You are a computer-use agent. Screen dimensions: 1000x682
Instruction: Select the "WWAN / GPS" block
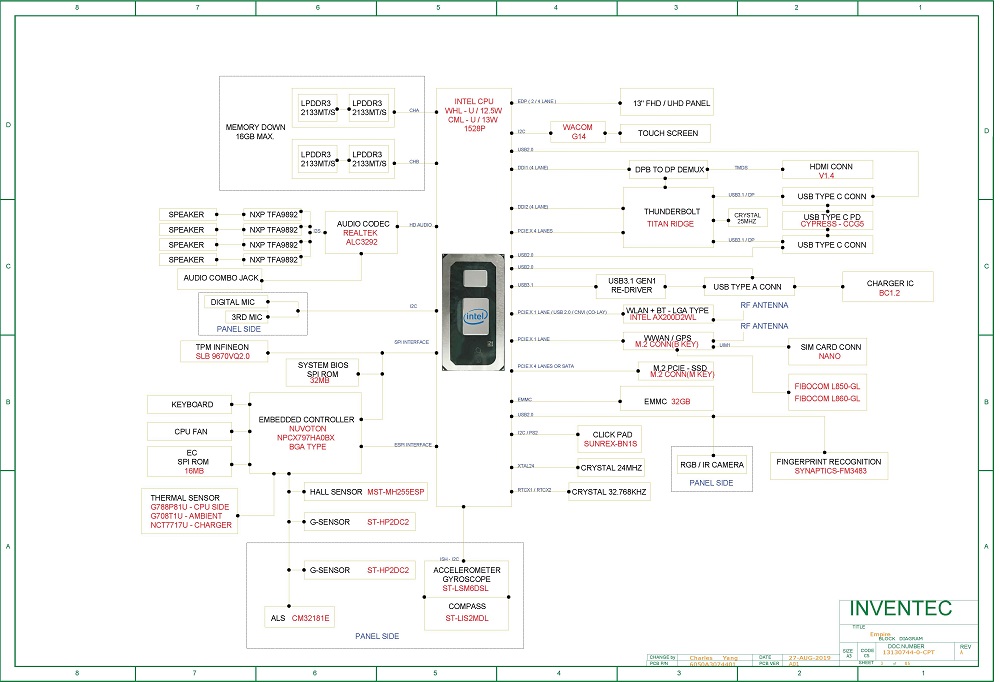667,341
